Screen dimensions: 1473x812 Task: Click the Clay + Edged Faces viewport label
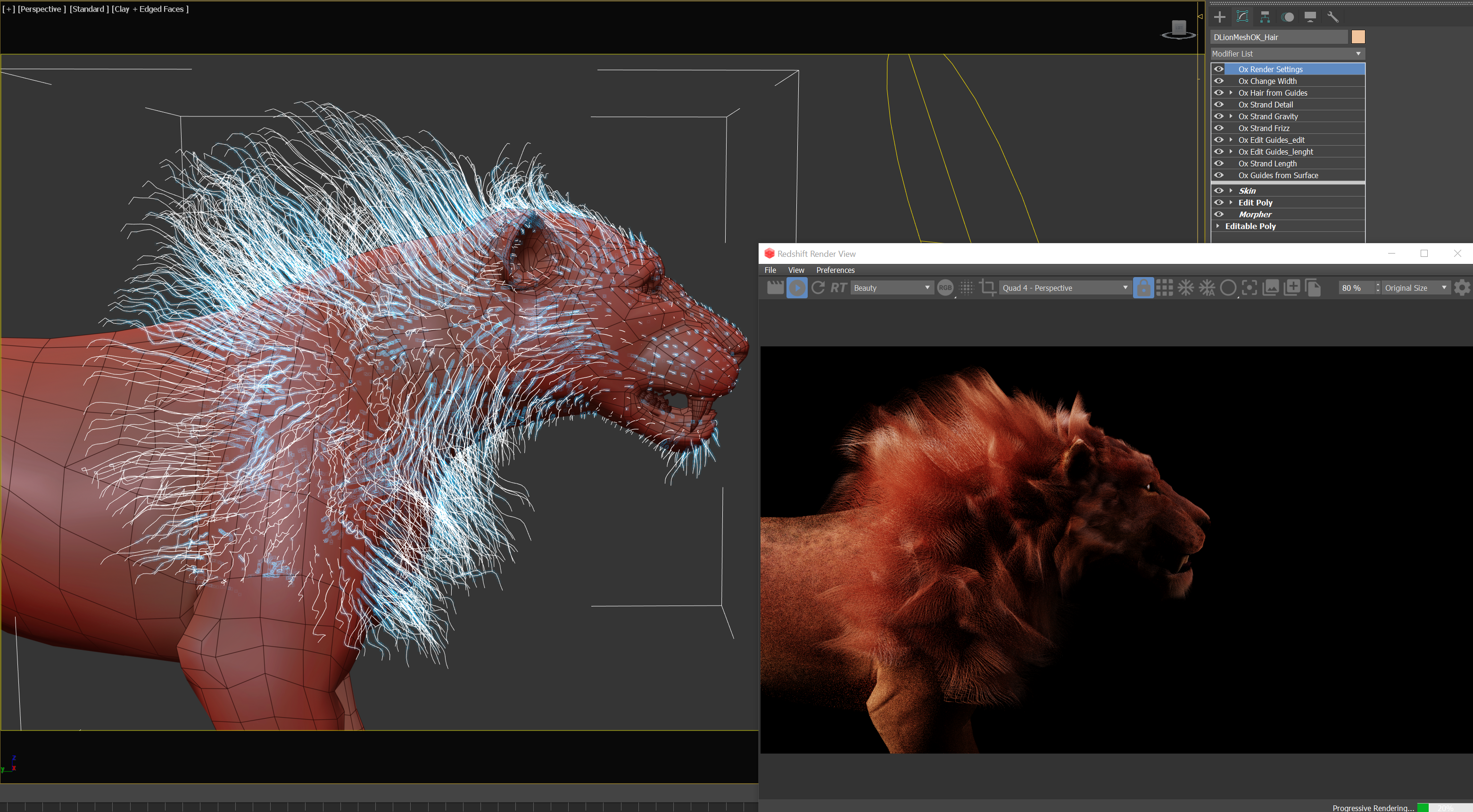[150, 9]
